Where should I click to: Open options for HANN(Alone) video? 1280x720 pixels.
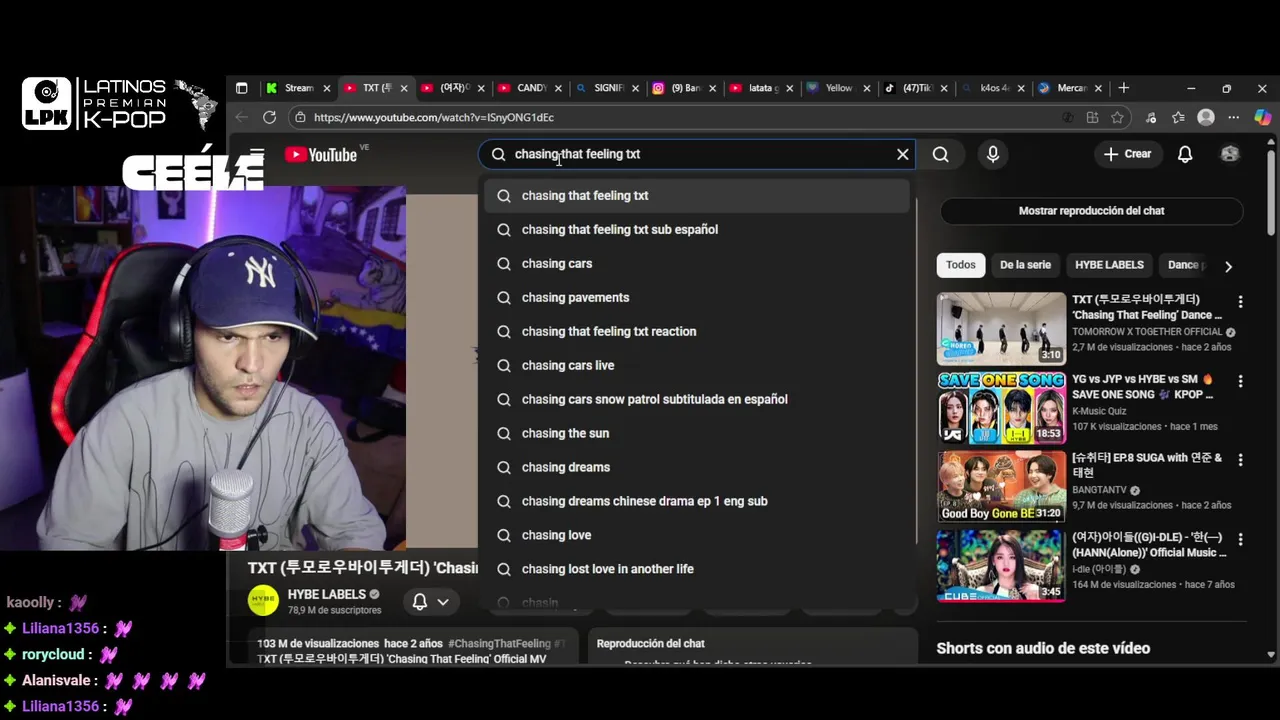(x=1240, y=539)
